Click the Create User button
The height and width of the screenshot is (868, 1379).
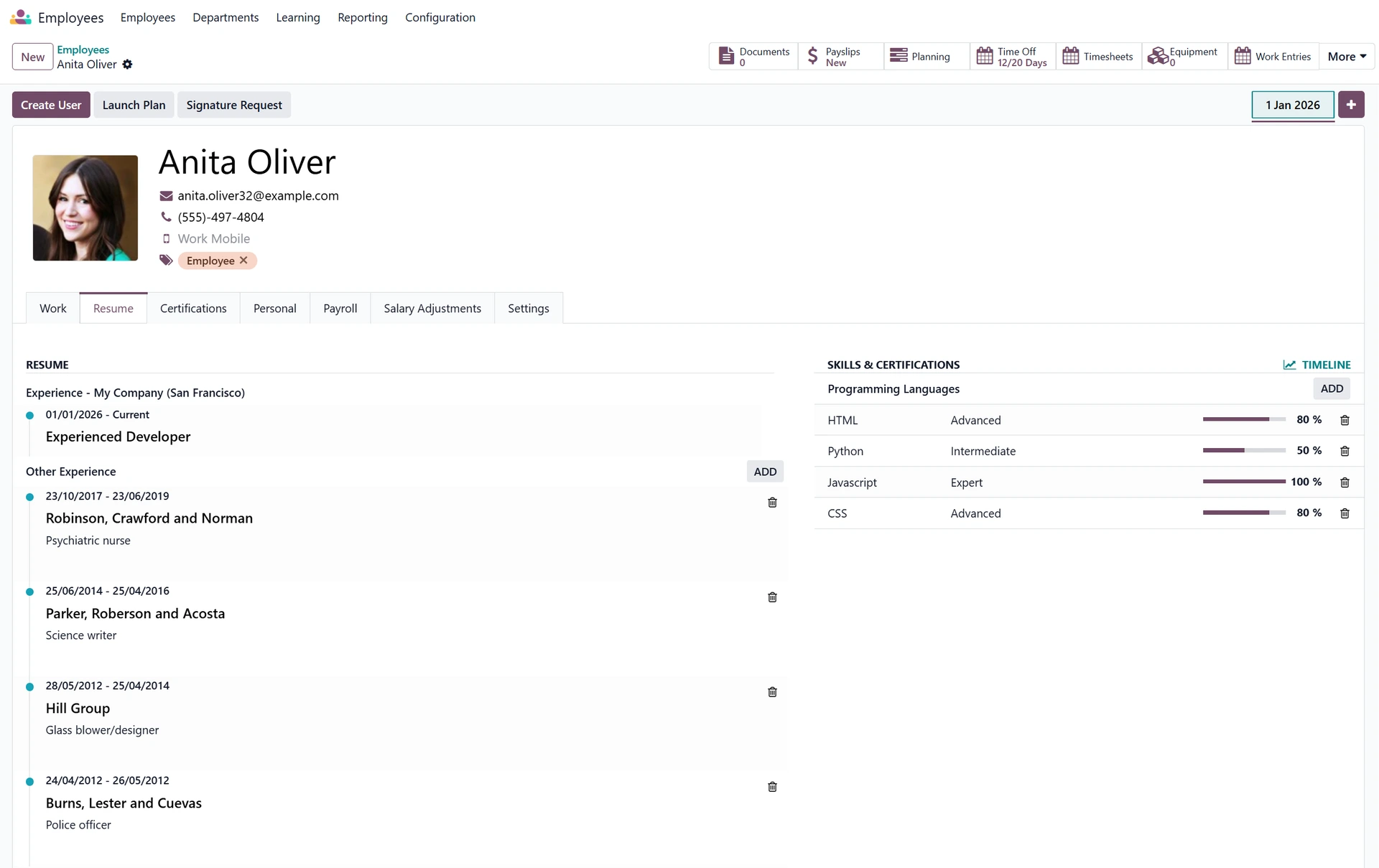point(51,105)
